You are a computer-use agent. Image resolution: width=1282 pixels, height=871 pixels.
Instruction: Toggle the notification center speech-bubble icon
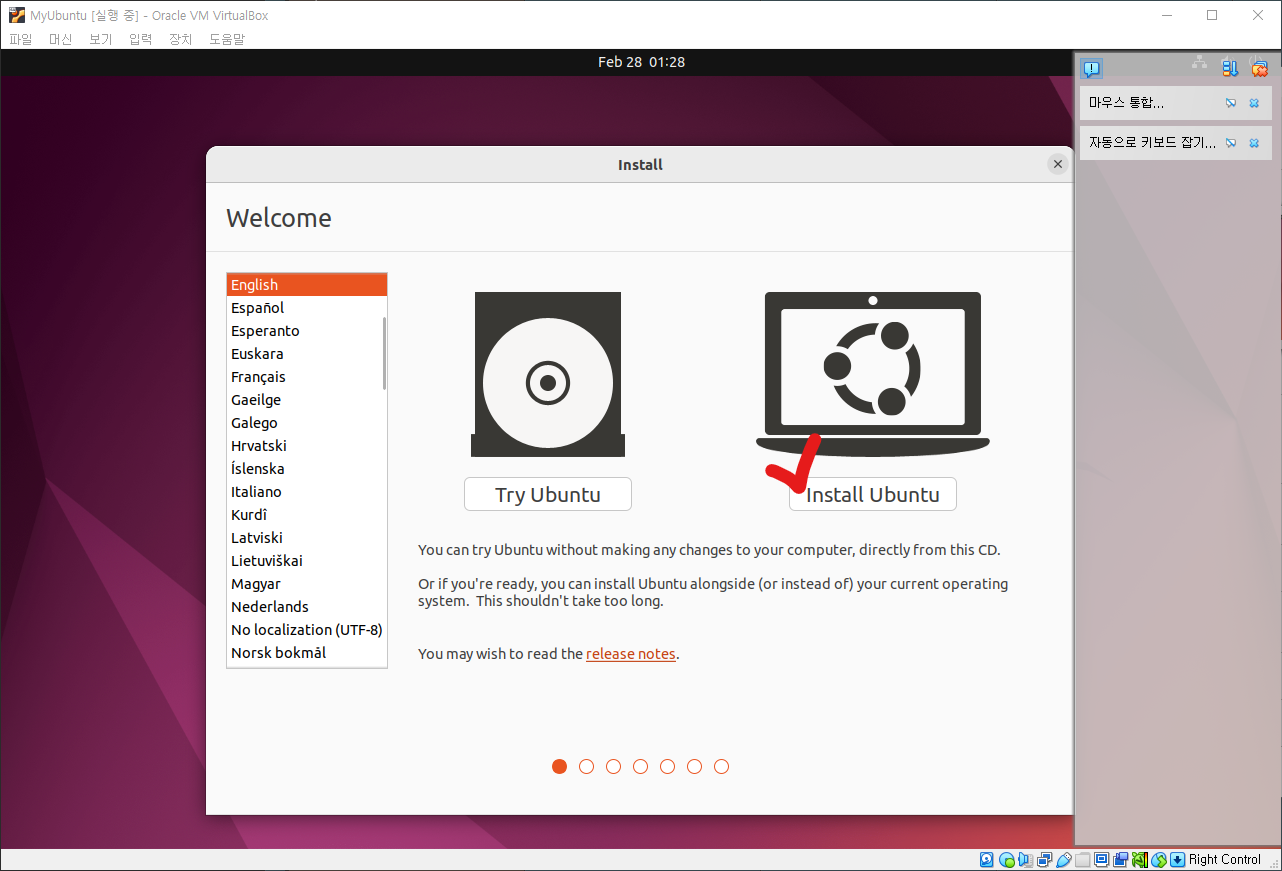[1092, 69]
